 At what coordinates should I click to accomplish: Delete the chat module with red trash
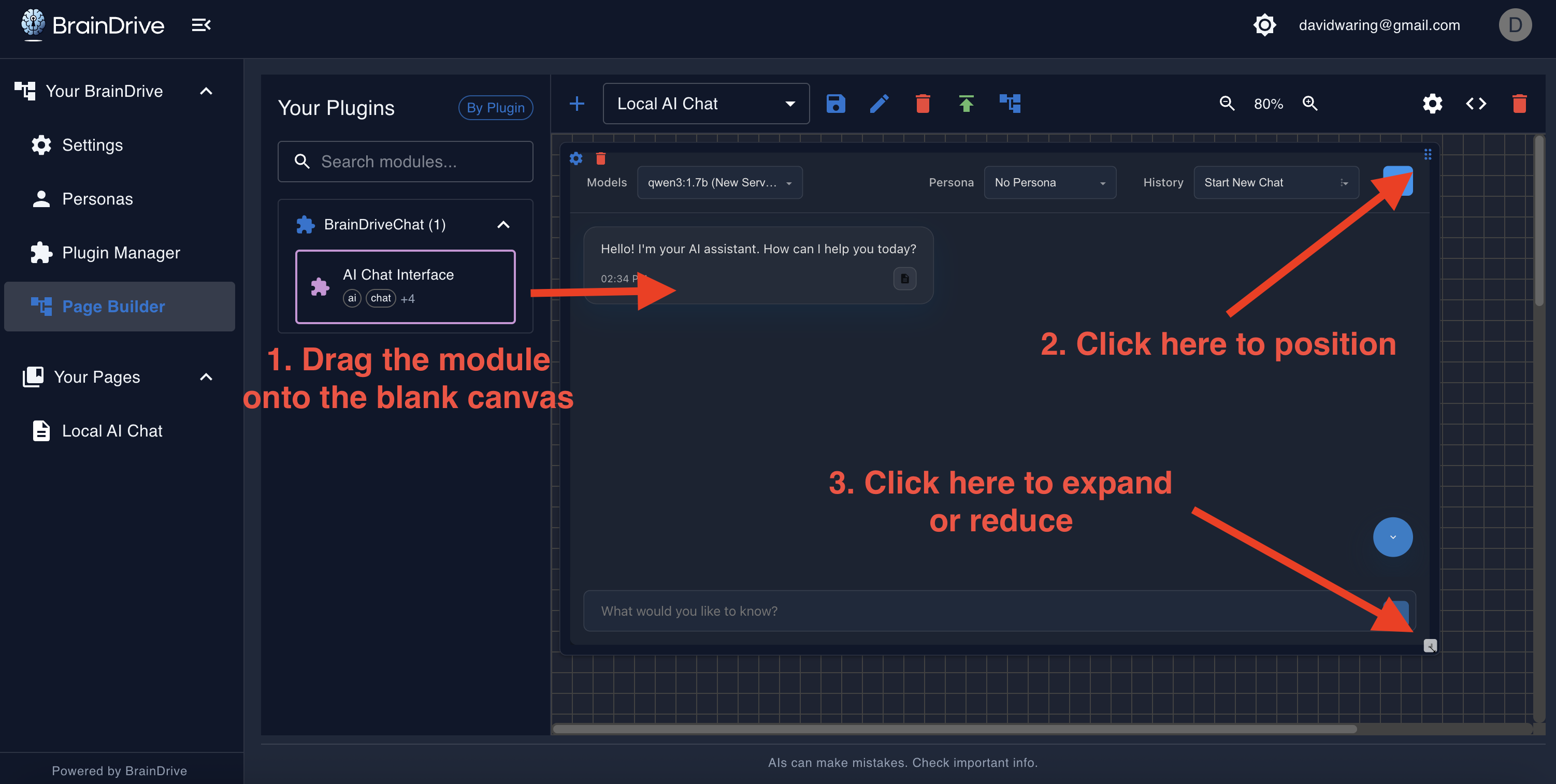[600, 159]
